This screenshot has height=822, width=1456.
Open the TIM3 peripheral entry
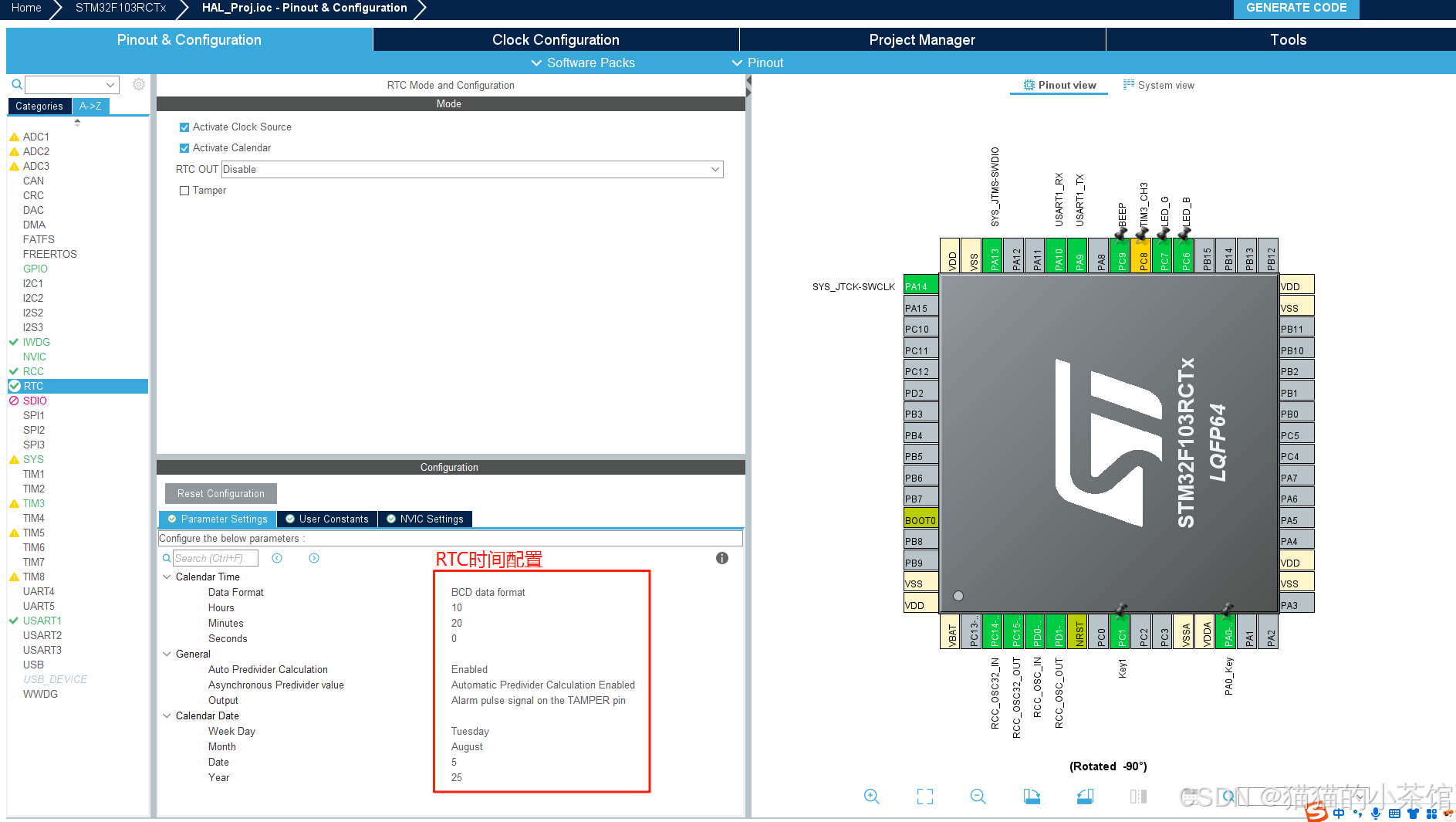pyautogui.click(x=33, y=503)
